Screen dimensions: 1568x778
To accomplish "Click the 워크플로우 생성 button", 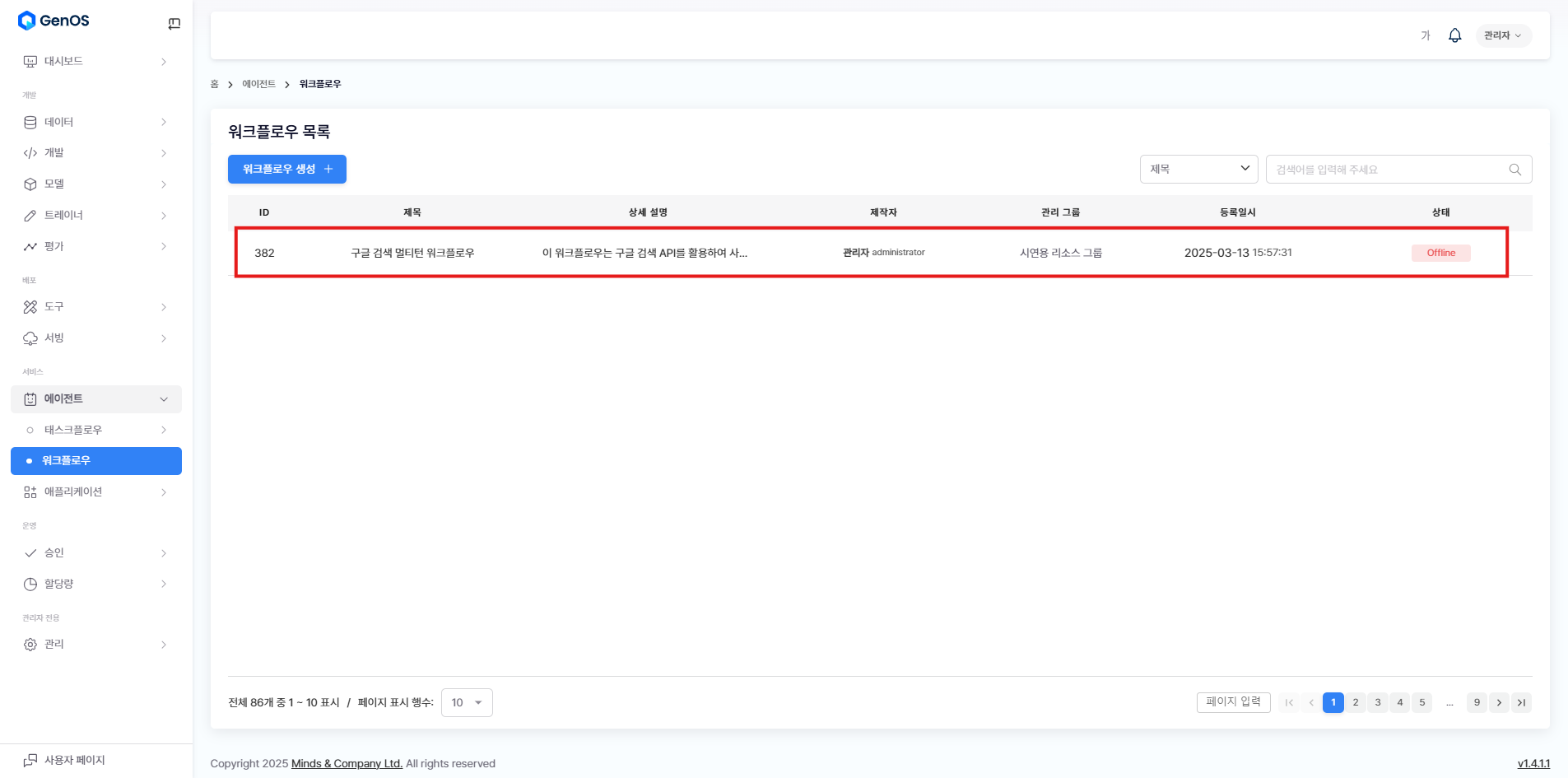I will (x=286, y=169).
